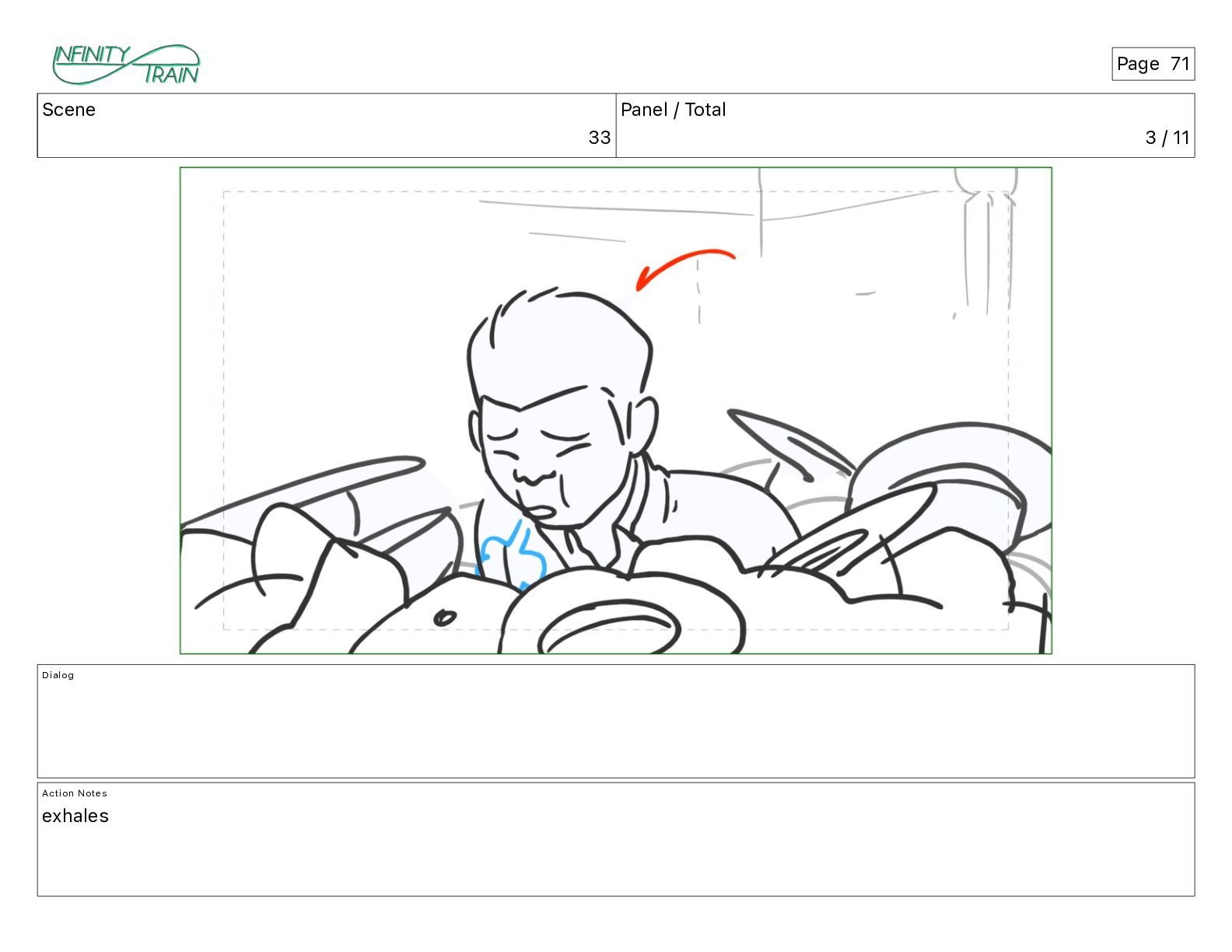Screen dimensions: 1232x952
Task: Select scene number '33'
Action: [599, 138]
